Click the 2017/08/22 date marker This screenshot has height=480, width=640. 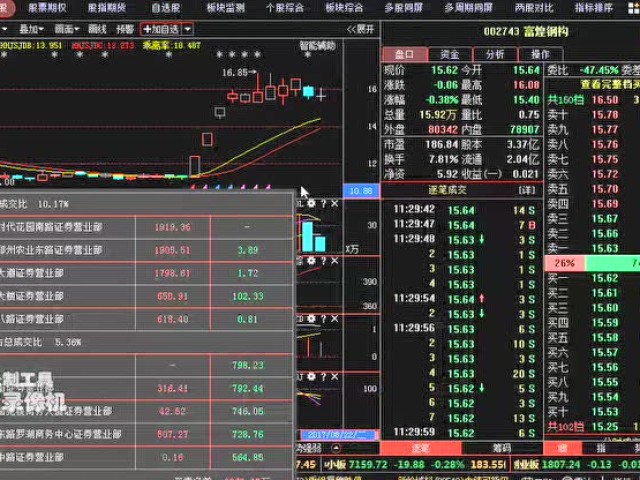point(338,435)
